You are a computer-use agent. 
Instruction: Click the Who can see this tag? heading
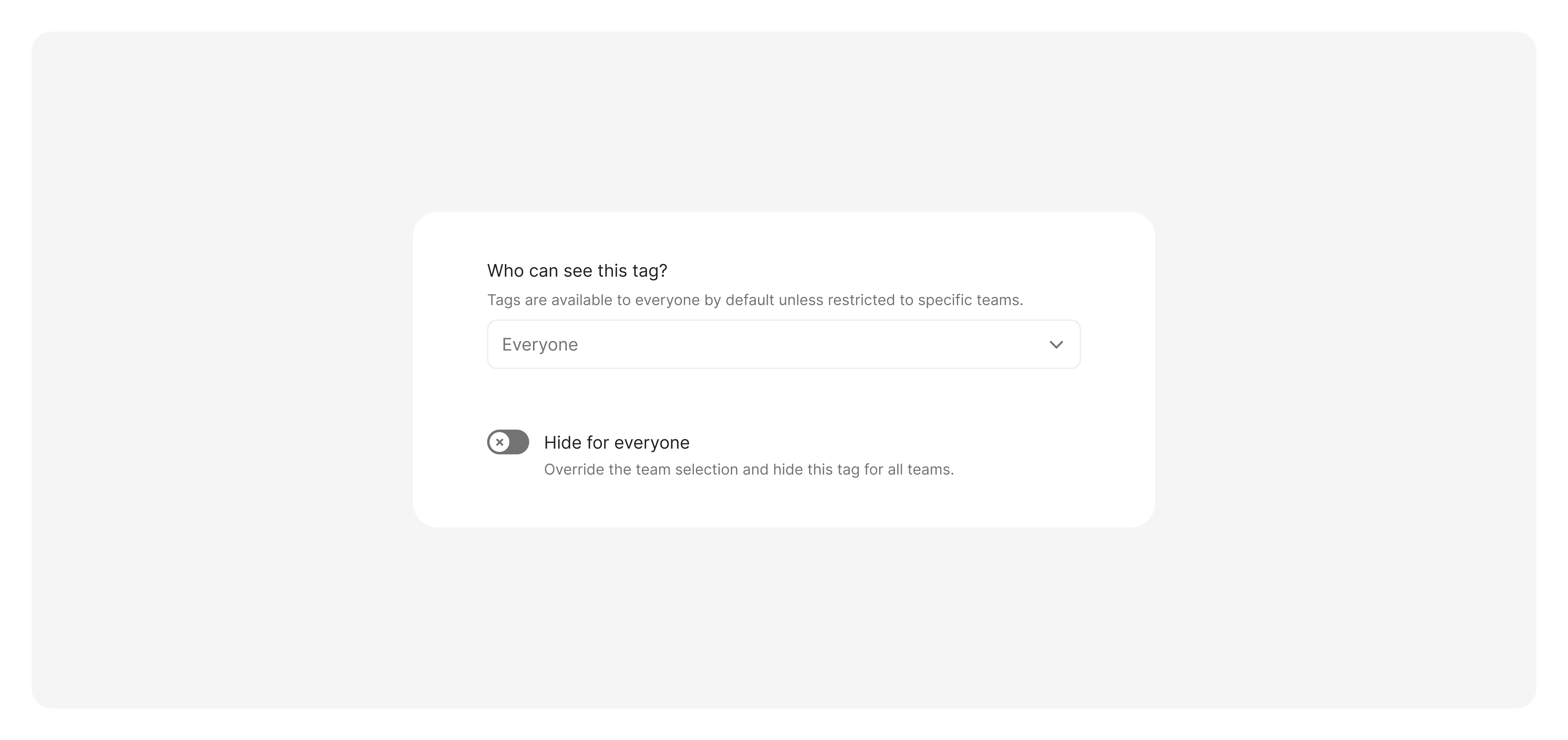pos(577,270)
